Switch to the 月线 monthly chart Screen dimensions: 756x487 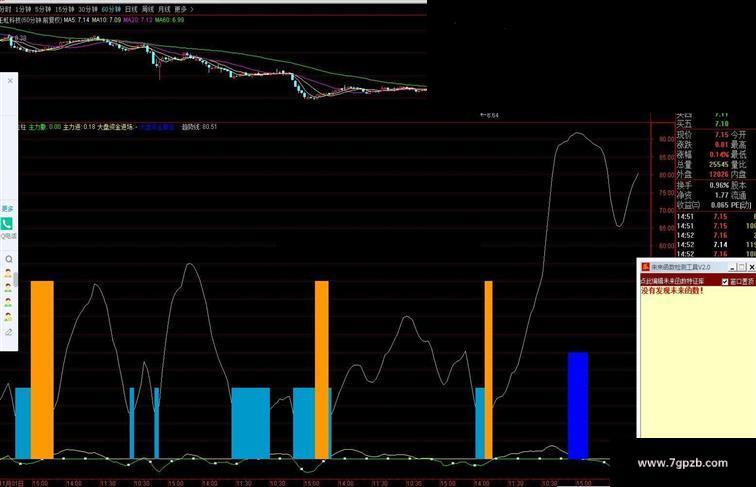click(x=164, y=9)
